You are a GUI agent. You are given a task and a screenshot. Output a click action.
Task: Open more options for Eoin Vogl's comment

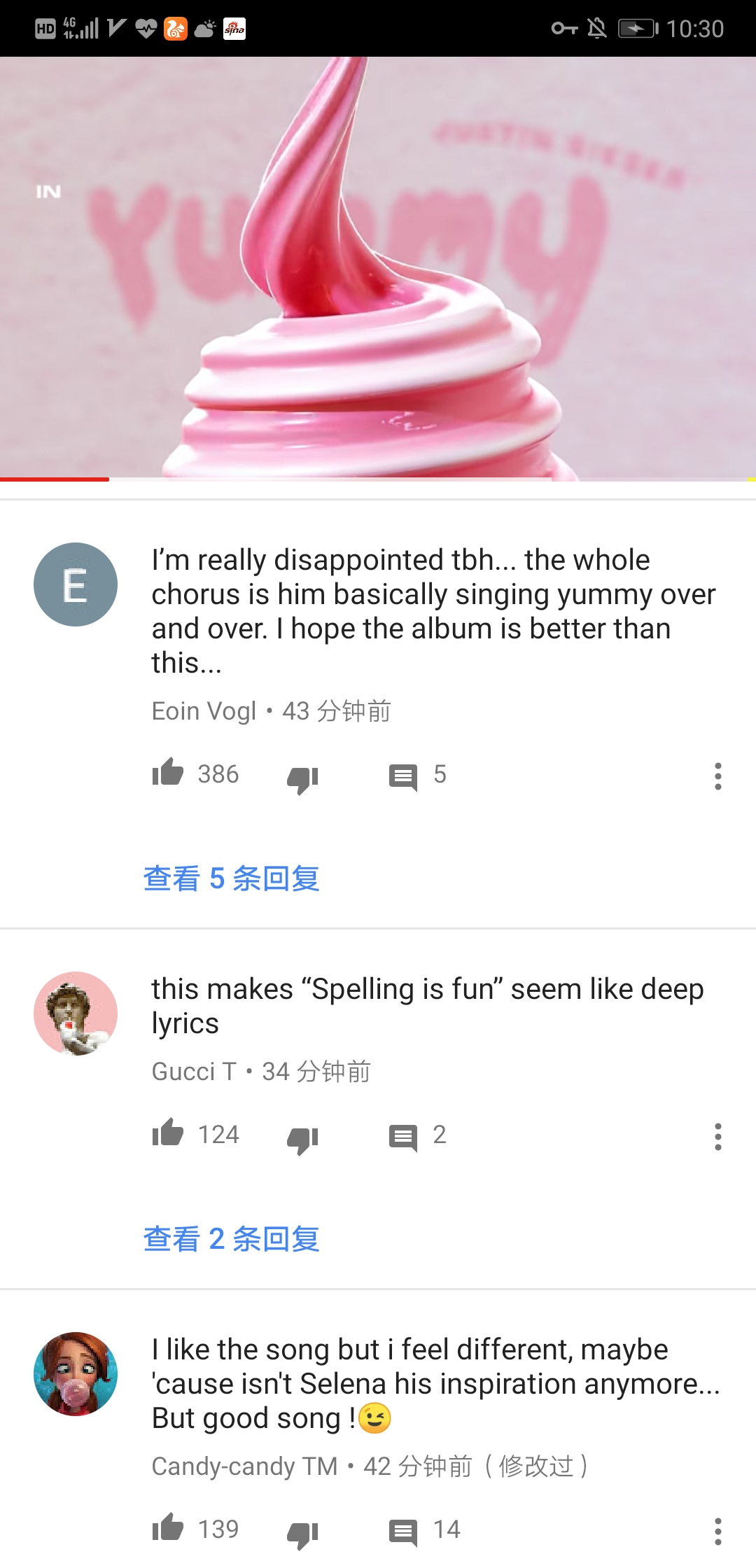pos(717,776)
